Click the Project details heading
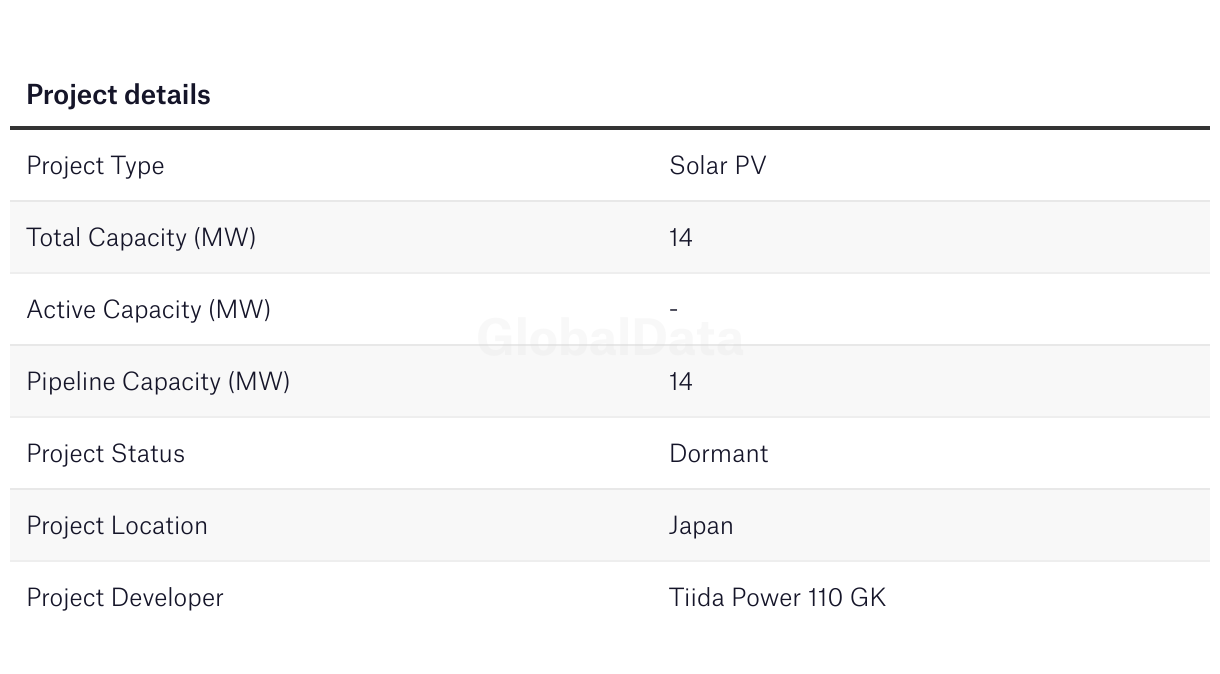 tap(118, 95)
